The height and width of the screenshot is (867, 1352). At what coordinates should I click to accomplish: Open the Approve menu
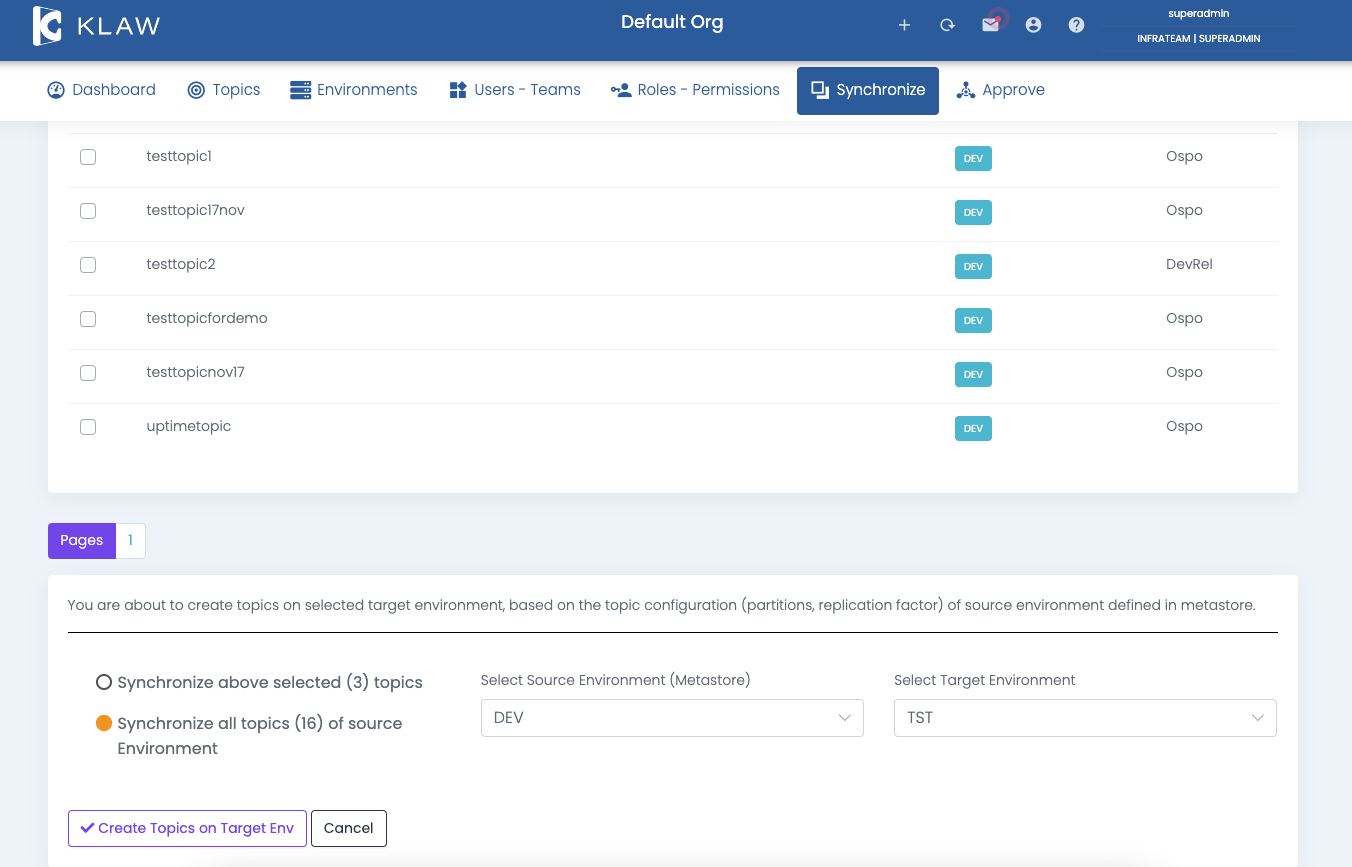tap(1000, 90)
